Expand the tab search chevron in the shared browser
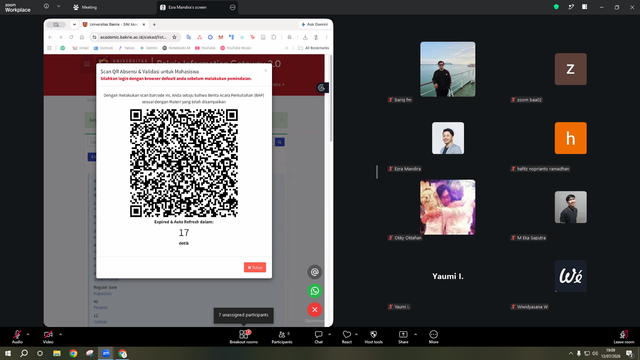 tap(74, 24)
